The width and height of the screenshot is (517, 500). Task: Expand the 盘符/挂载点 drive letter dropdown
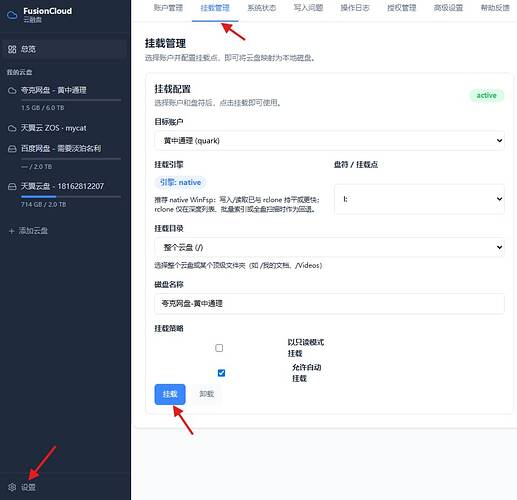click(x=419, y=199)
